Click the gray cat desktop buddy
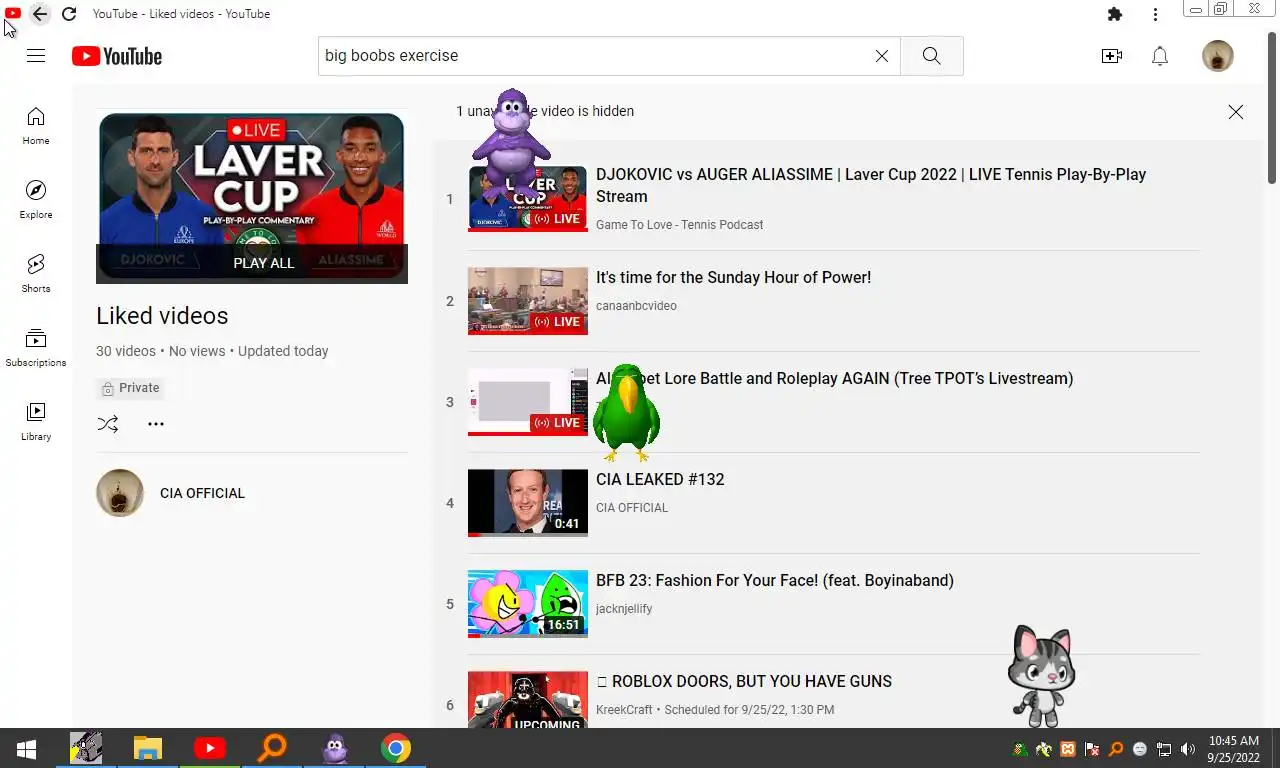The height and width of the screenshot is (768, 1280). point(1042,676)
